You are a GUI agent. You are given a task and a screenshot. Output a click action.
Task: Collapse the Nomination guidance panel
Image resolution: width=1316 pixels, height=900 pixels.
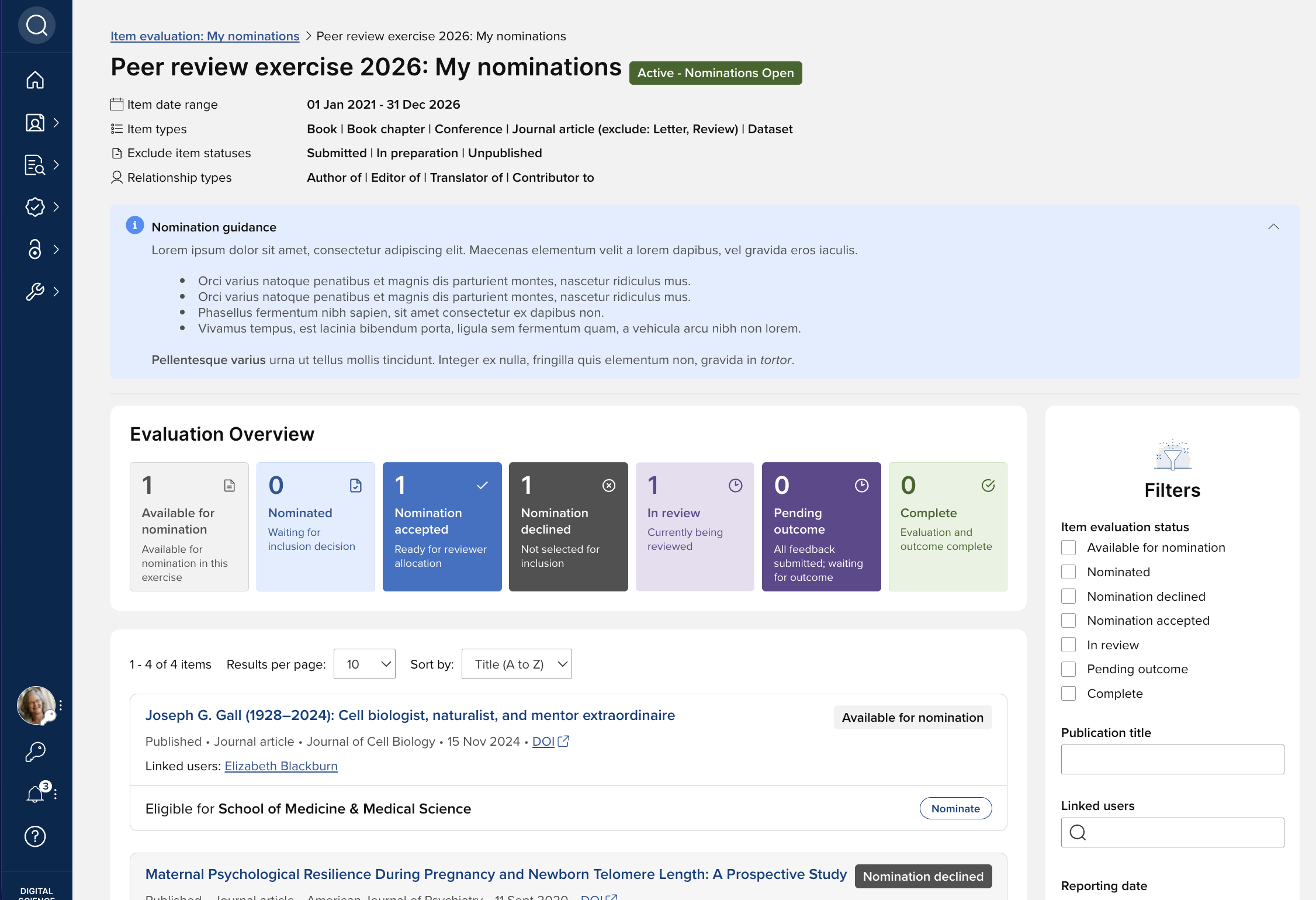point(1273,227)
